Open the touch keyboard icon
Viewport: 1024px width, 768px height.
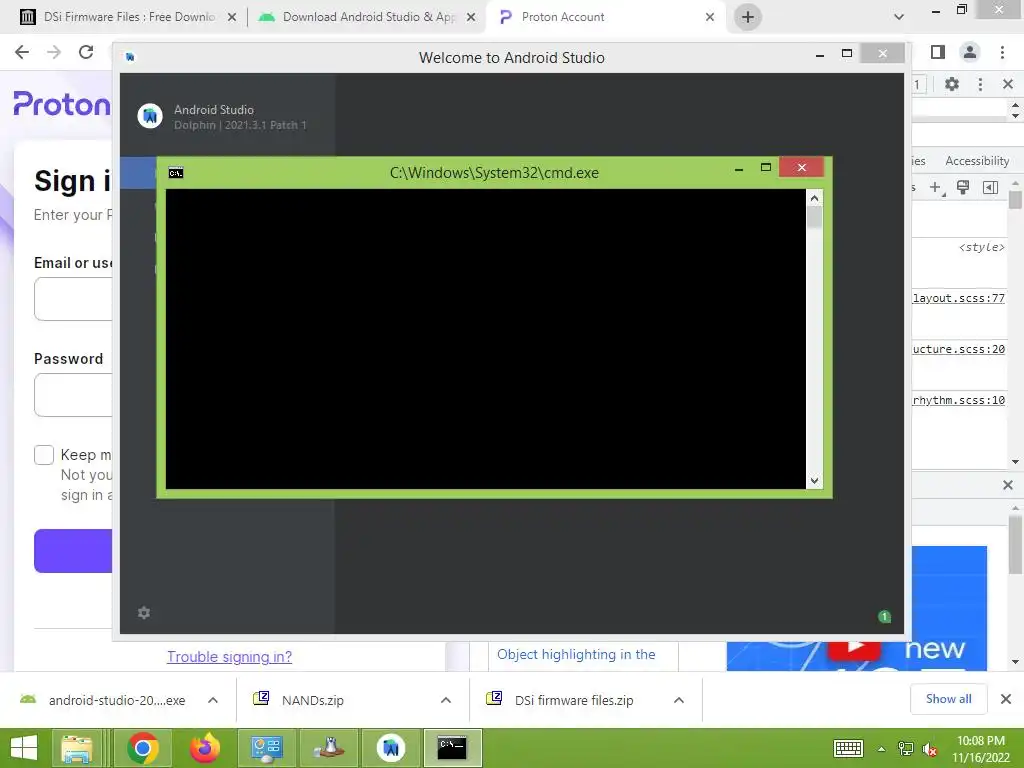click(x=848, y=748)
